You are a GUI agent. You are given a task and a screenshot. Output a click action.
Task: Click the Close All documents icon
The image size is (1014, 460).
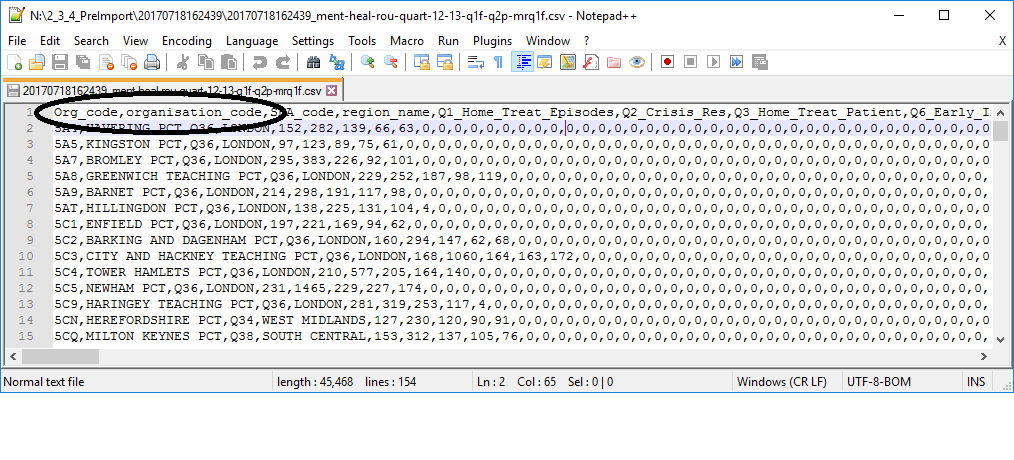[129, 62]
